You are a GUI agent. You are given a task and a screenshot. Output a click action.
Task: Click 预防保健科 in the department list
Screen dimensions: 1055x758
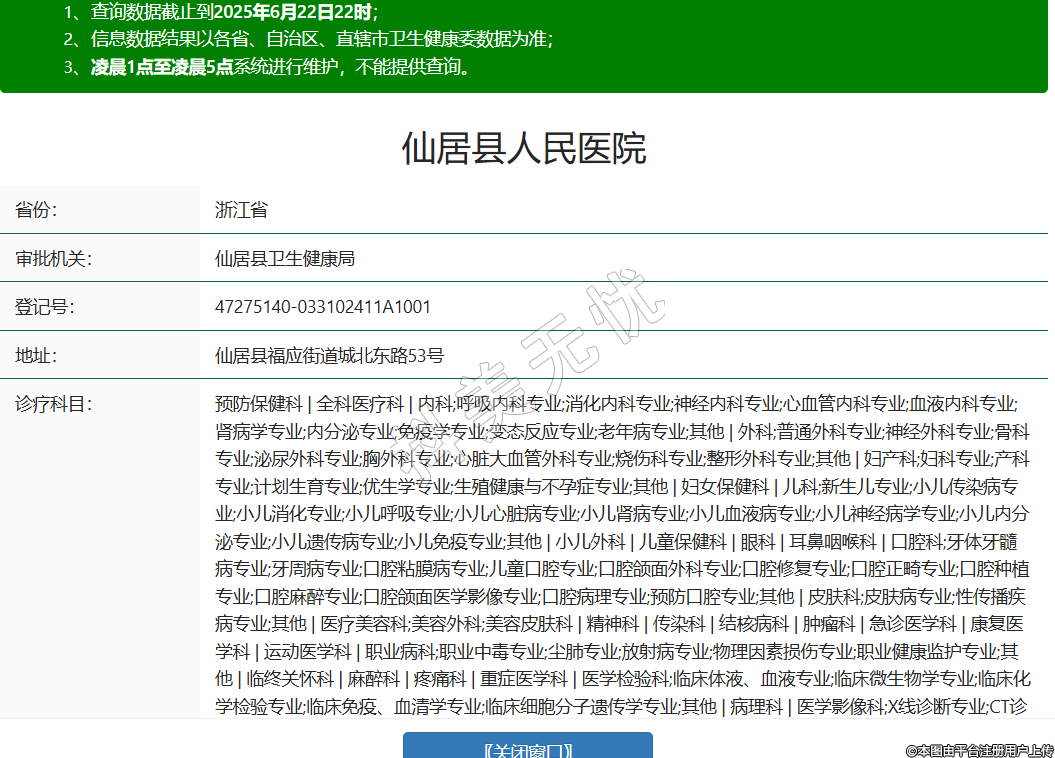point(258,404)
